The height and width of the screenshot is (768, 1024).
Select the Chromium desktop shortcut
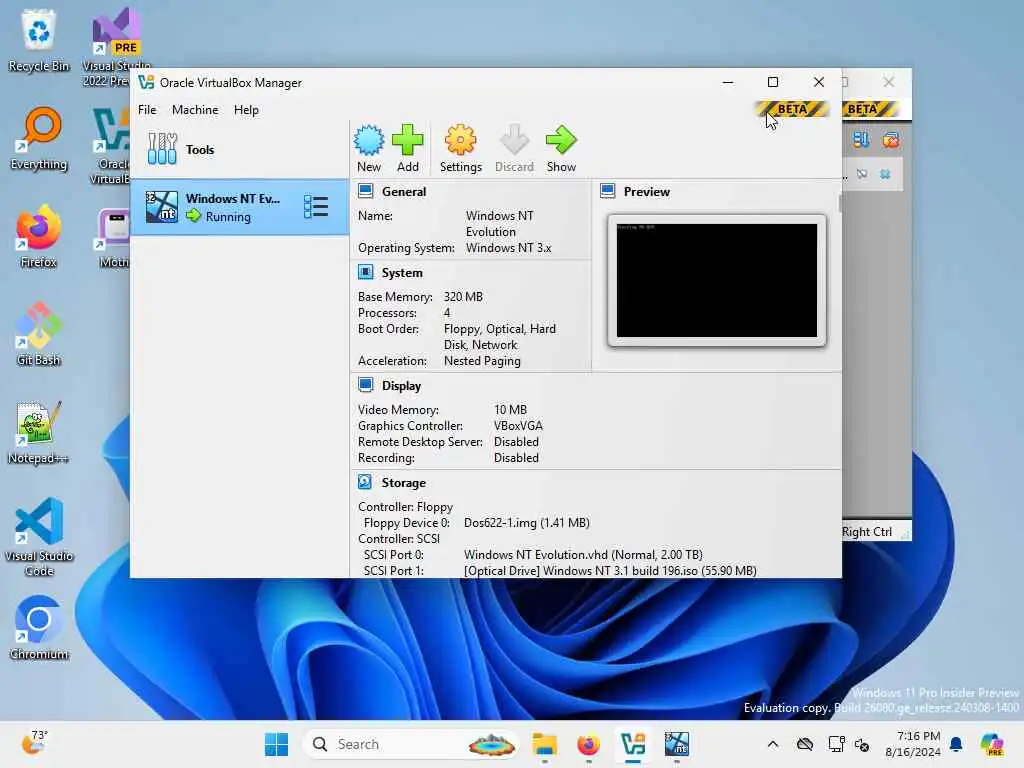point(39,628)
